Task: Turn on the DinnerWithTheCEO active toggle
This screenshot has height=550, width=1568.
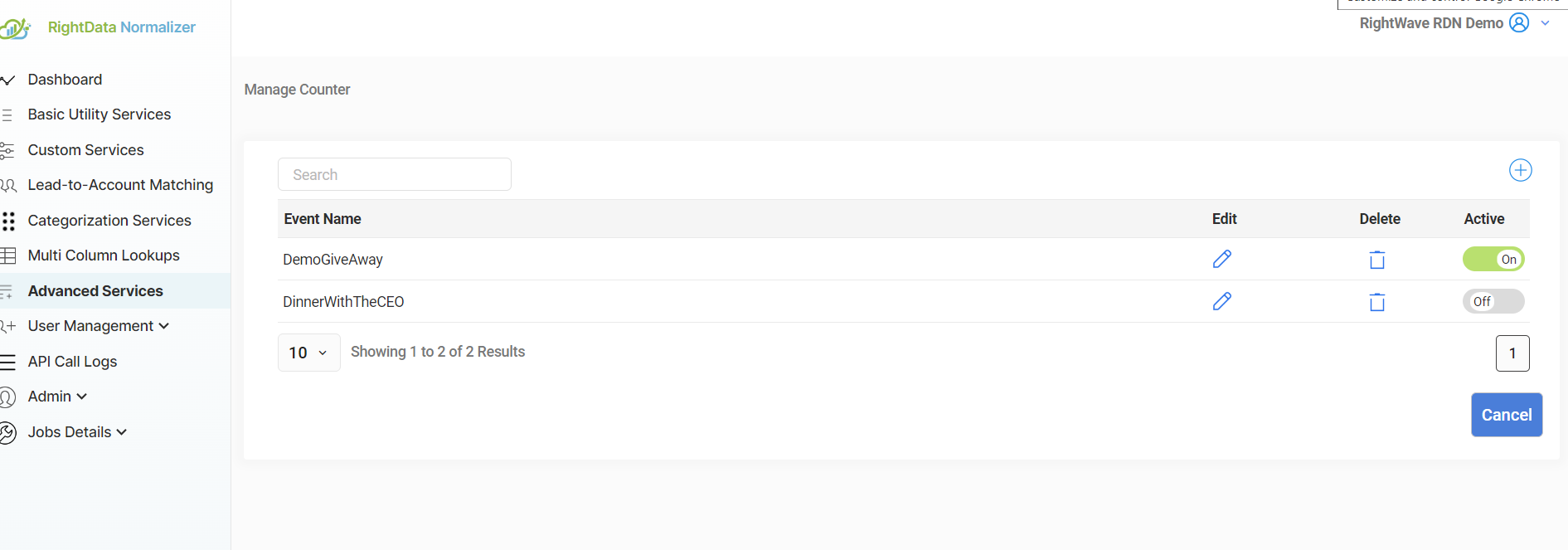Action: [1493, 301]
